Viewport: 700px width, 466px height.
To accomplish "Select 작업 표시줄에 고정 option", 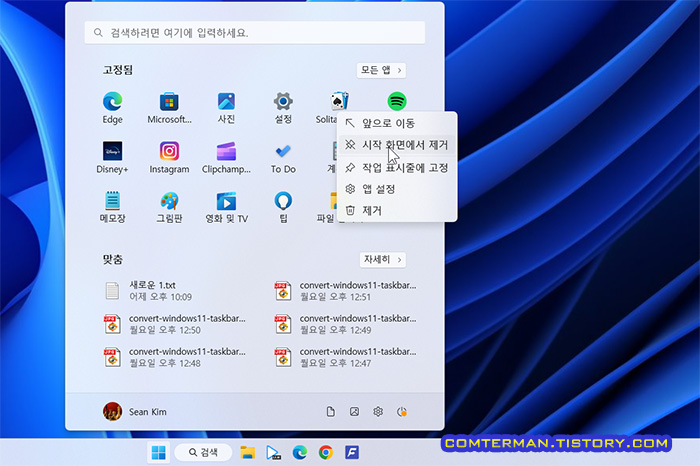I will click(397, 168).
